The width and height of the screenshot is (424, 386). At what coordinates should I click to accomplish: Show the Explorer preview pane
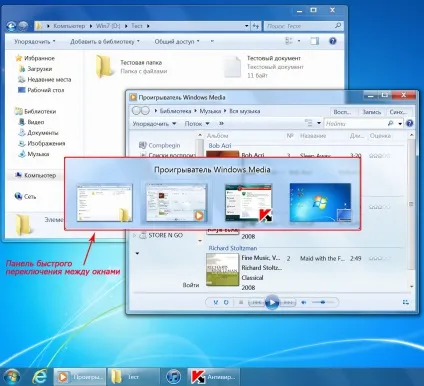coord(315,41)
